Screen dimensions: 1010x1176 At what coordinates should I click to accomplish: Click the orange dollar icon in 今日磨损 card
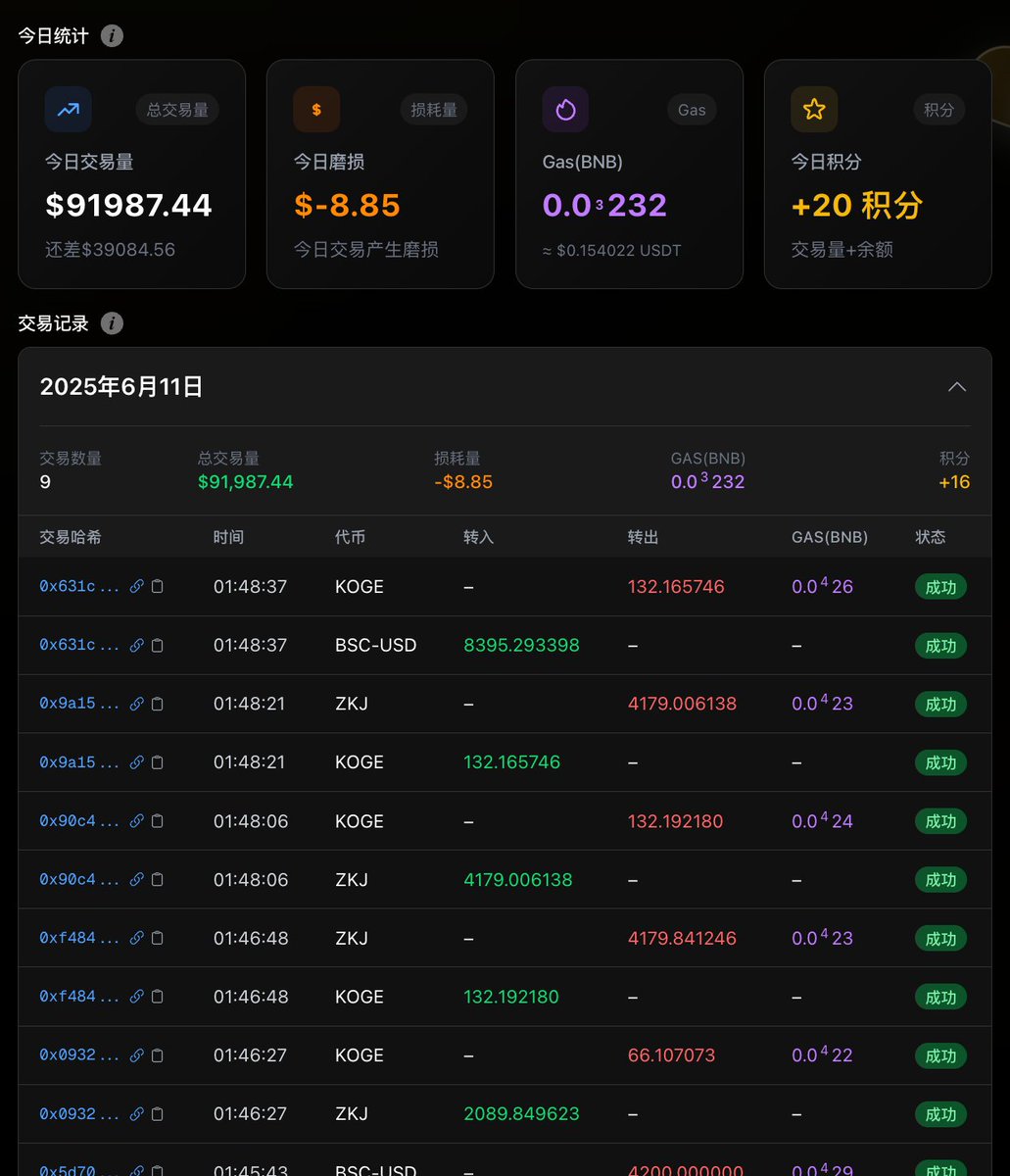pyautogui.click(x=316, y=110)
